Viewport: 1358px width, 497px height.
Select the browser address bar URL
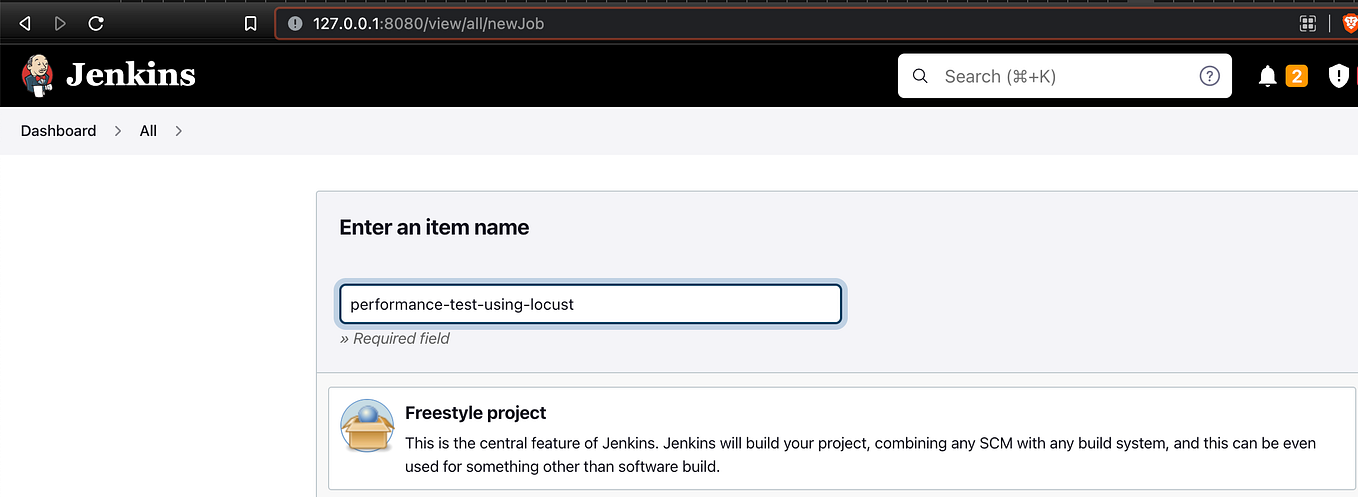coord(429,23)
